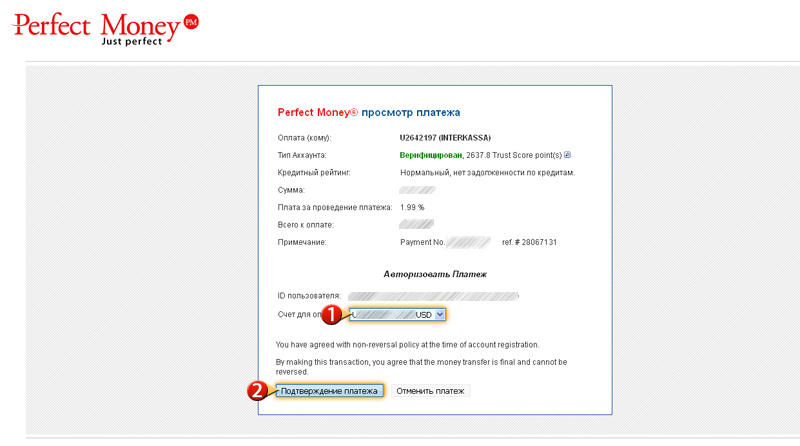The width and height of the screenshot is (800, 446).
Task: Click the 2637.8 Trust Score point(s) text
Action: click(514, 155)
